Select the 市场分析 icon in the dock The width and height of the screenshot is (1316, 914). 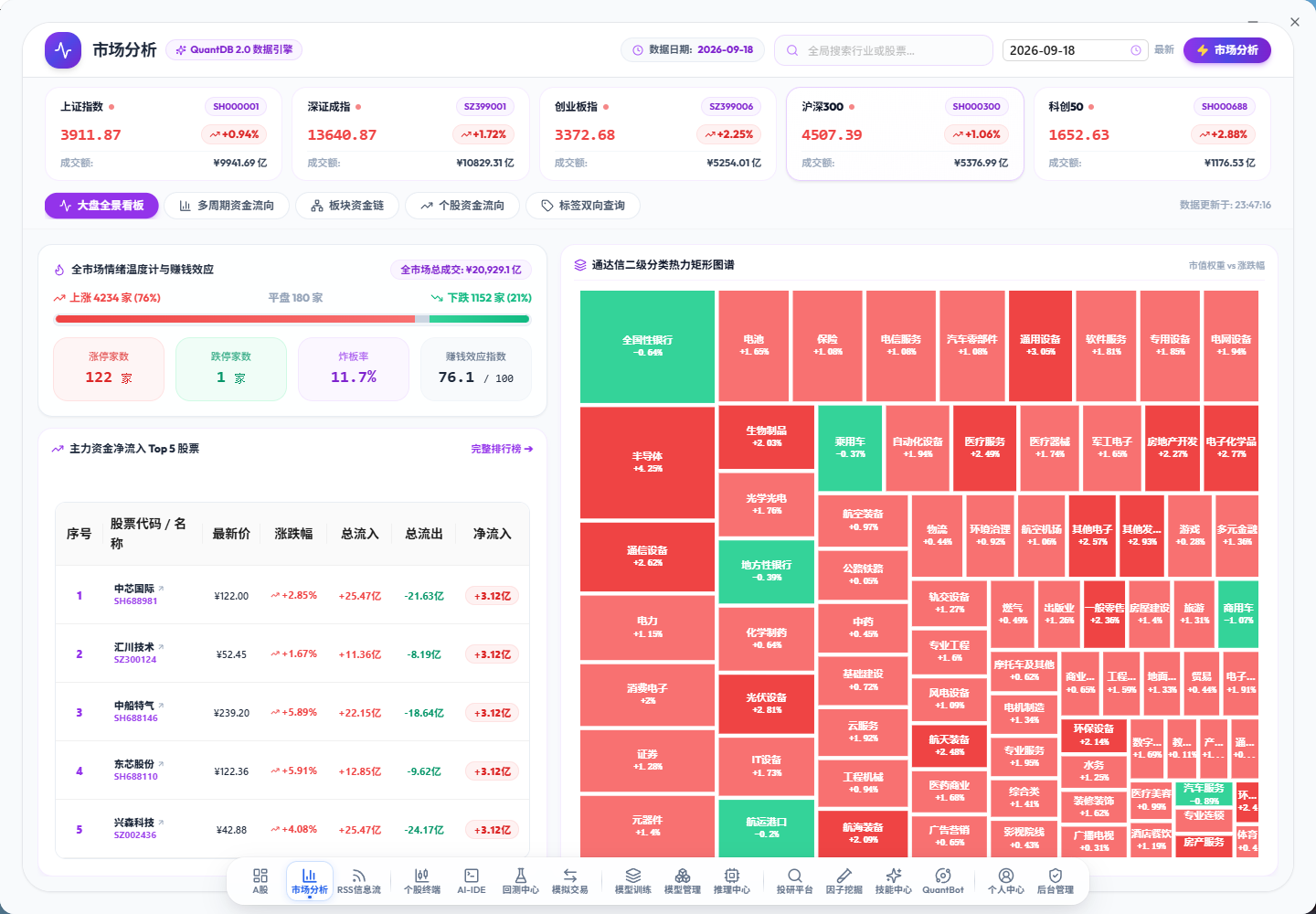[x=310, y=881]
